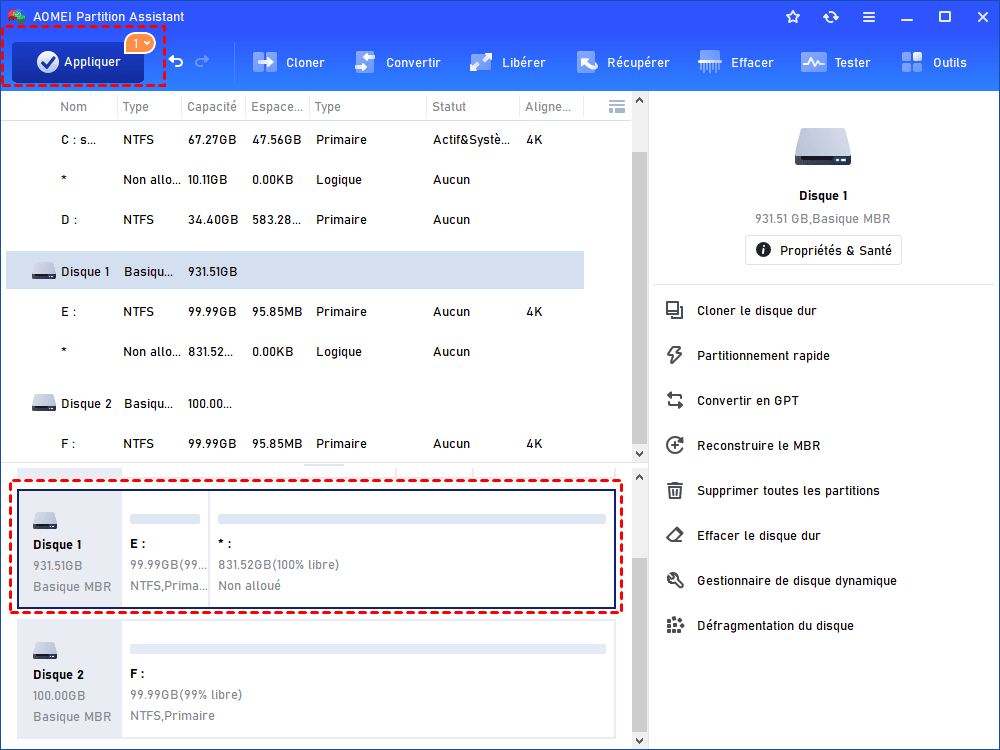Screen dimensions: 1000x750
Task: Open the Libérer menu
Action: 508,62
